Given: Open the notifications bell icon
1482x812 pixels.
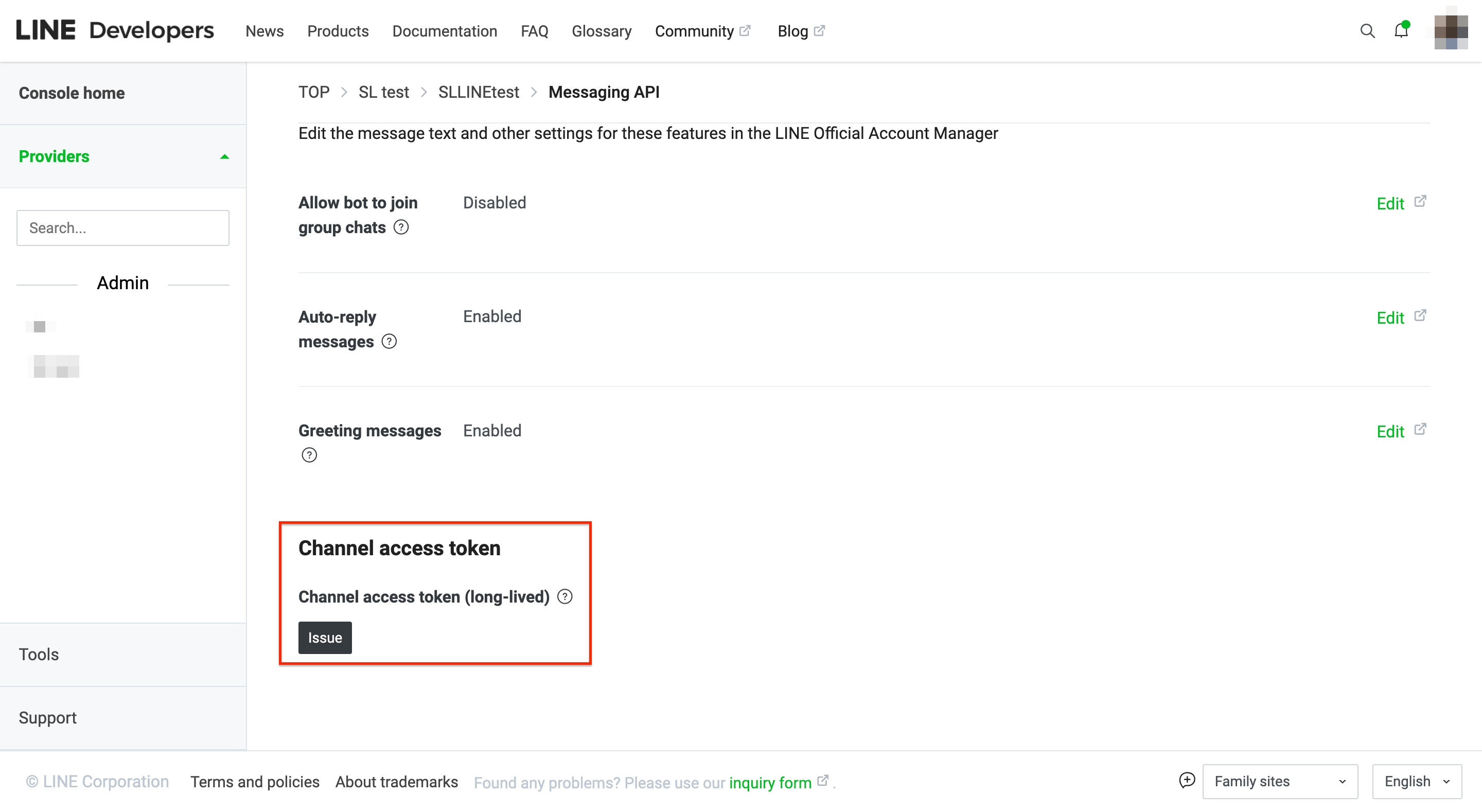Looking at the screenshot, I should tap(1401, 31).
